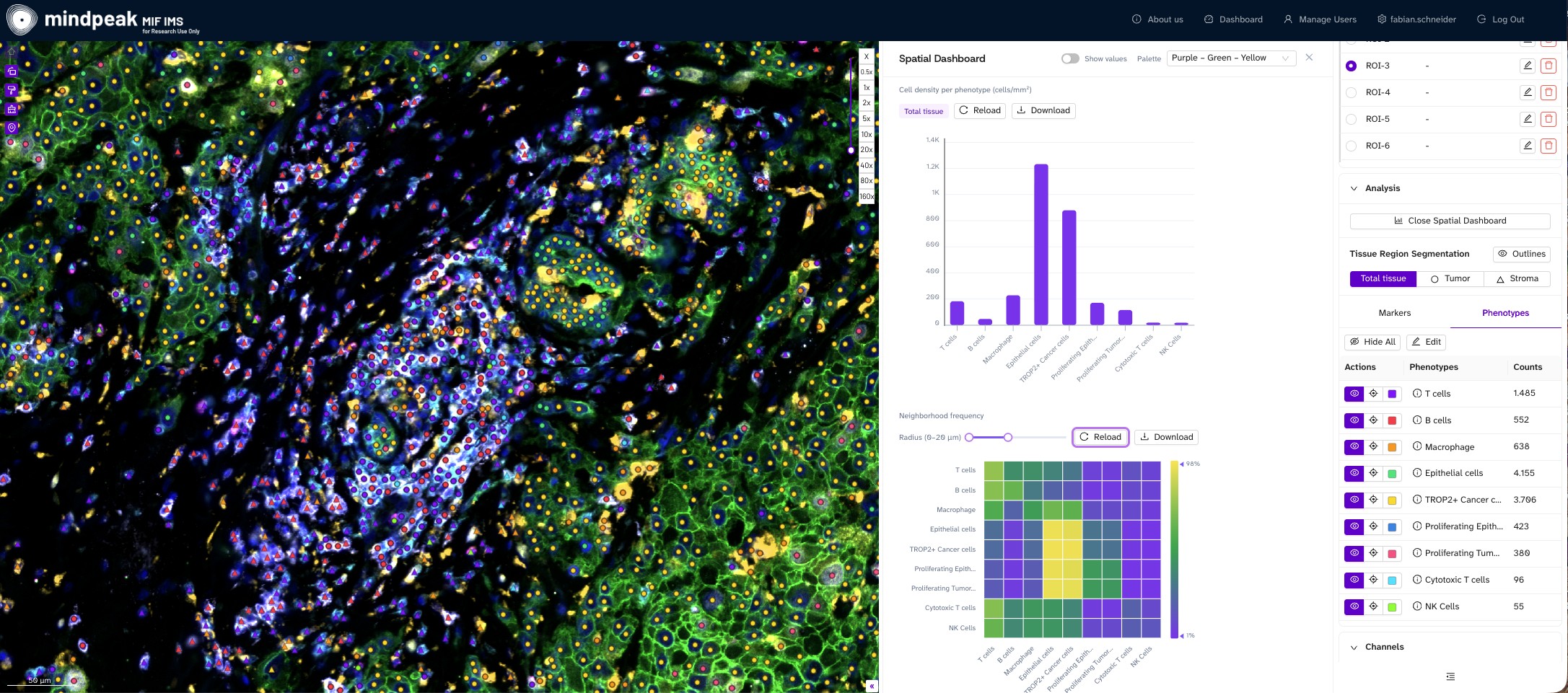Hide Proliferating Epith... using eye toggle
This screenshot has height=693, width=1568.
tap(1354, 526)
